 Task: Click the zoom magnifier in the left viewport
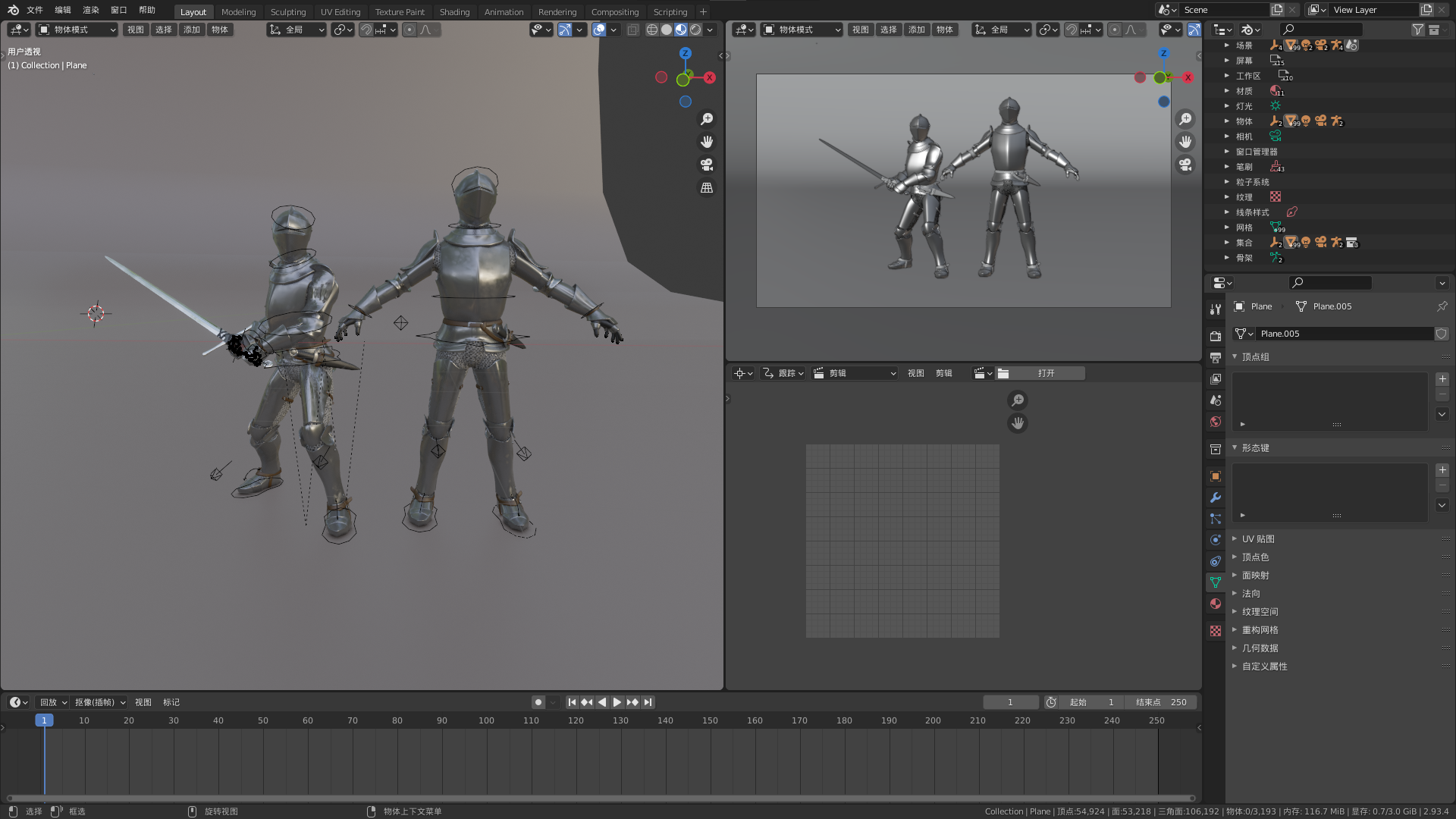click(706, 119)
